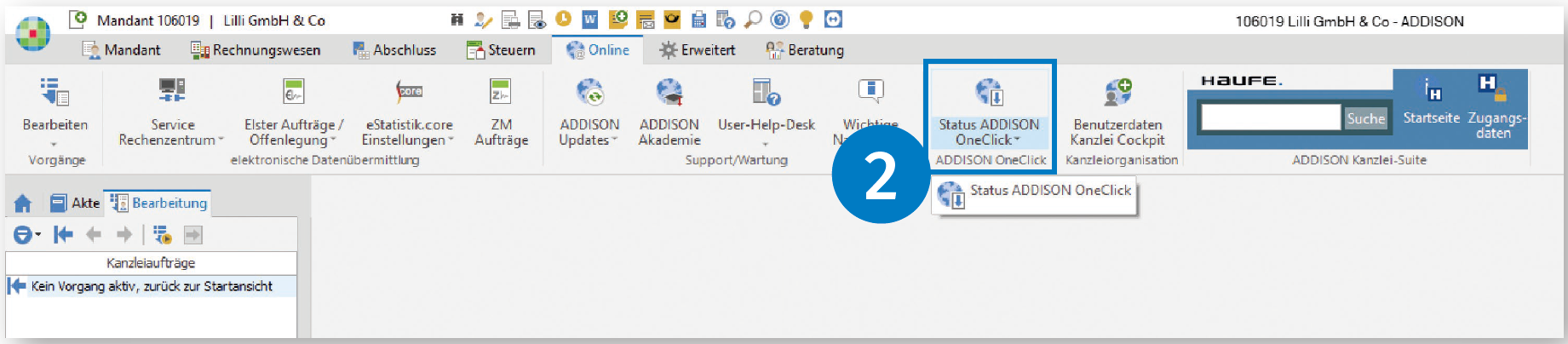Click the yellow clock icon

[x=563, y=19]
